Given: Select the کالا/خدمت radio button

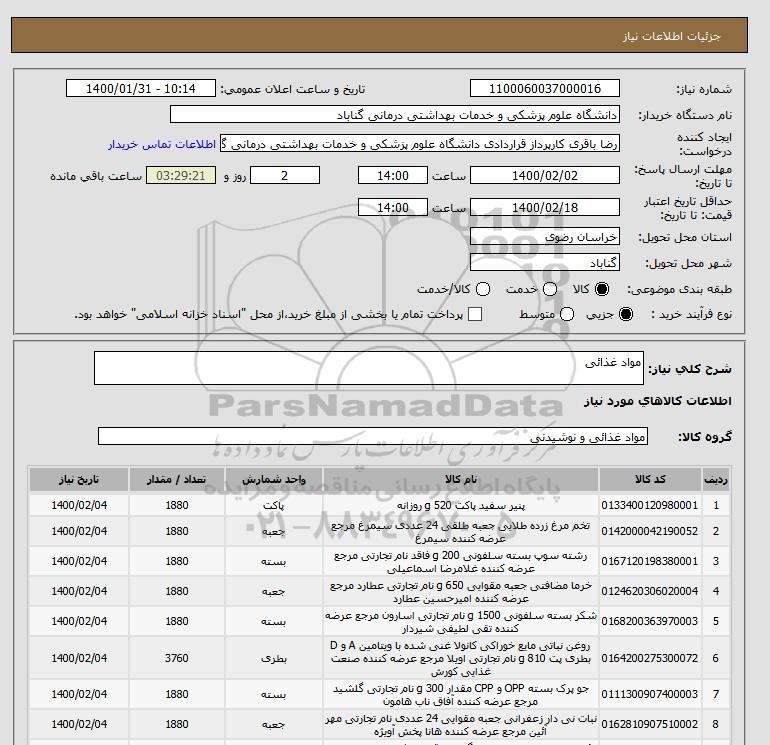Looking at the screenshot, I should pyautogui.click(x=483, y=289).
